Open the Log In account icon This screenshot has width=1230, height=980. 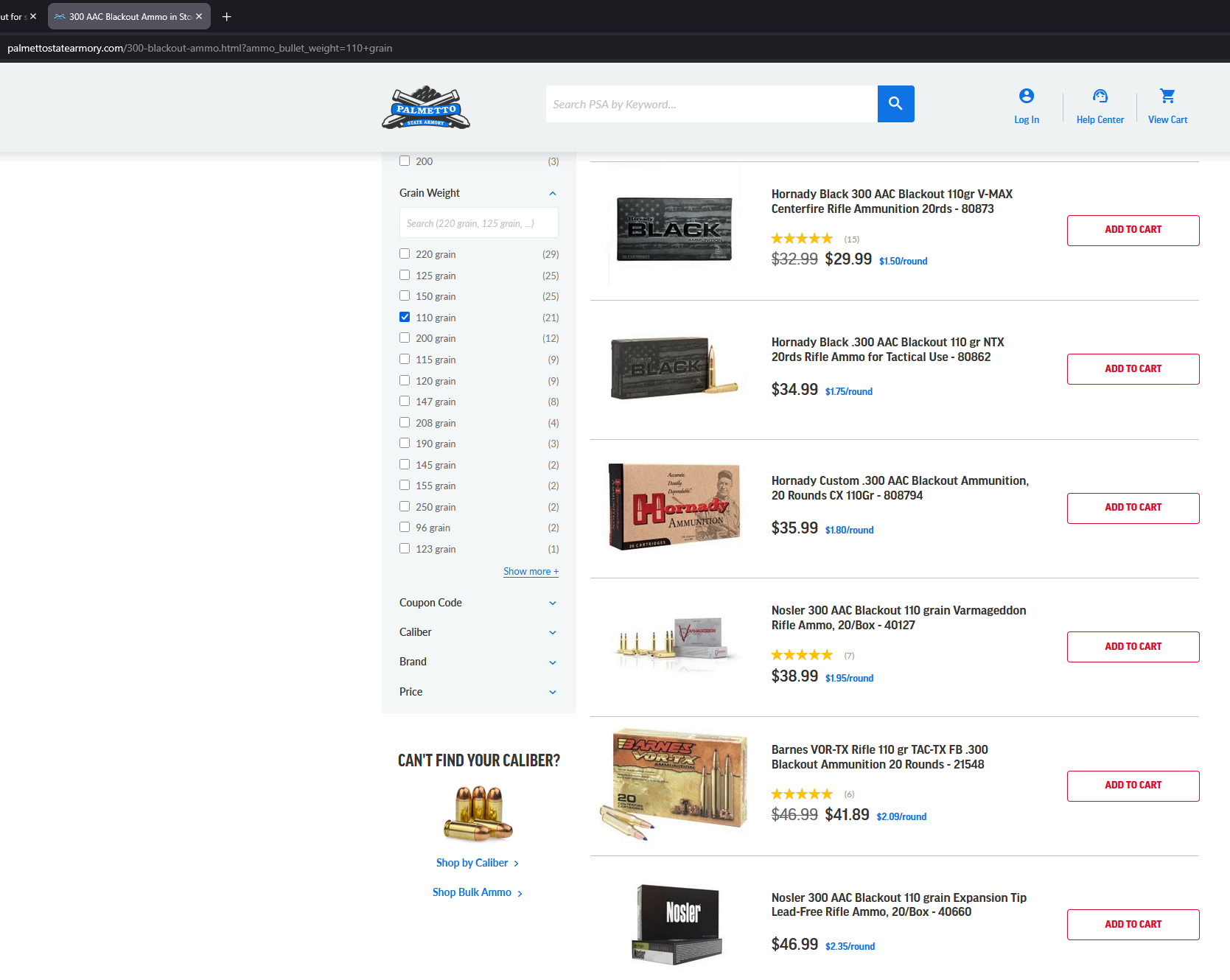tap(1027, 96)
